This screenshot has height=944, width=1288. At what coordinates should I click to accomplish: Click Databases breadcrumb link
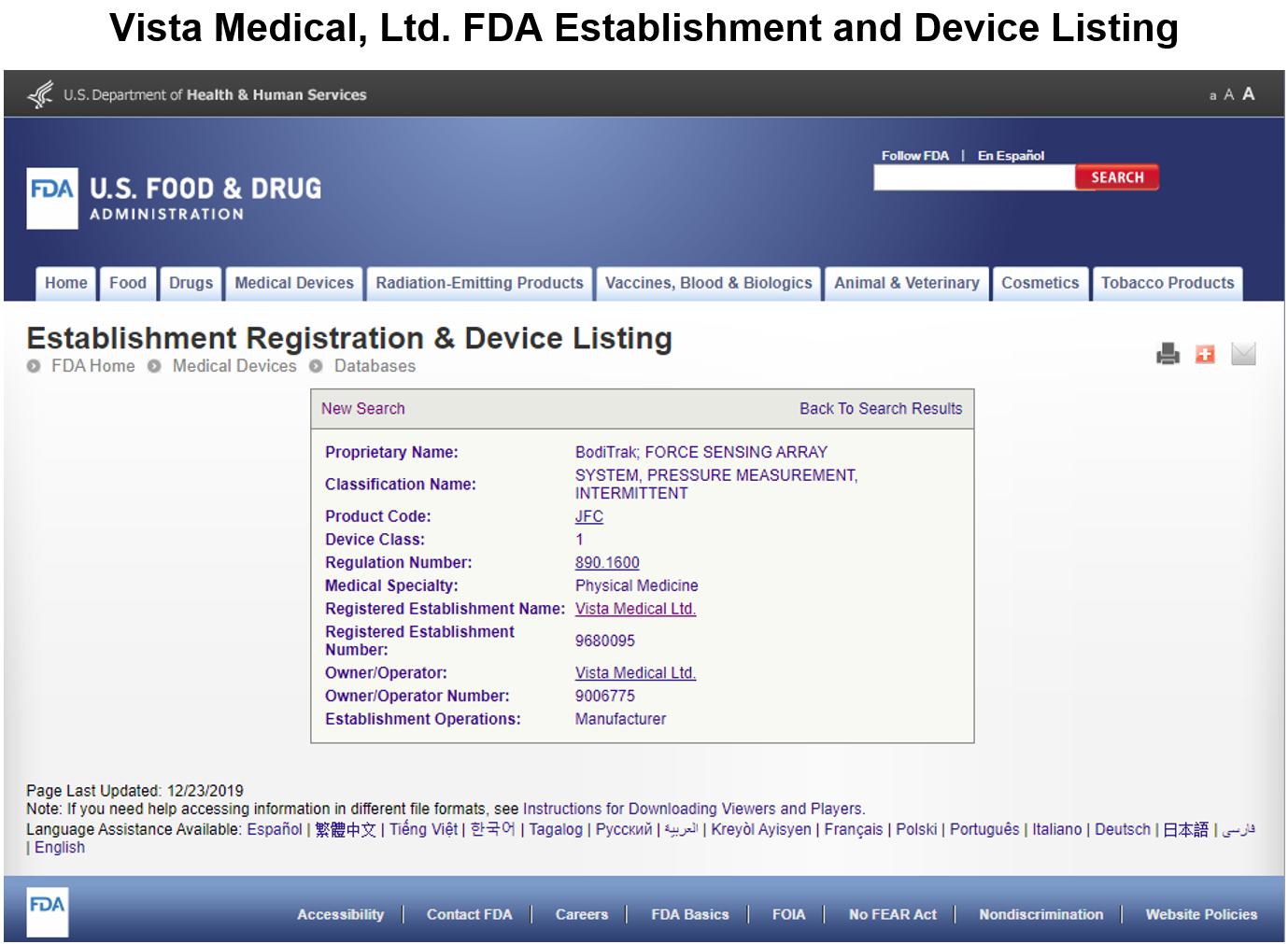click(x=375, y=366)
